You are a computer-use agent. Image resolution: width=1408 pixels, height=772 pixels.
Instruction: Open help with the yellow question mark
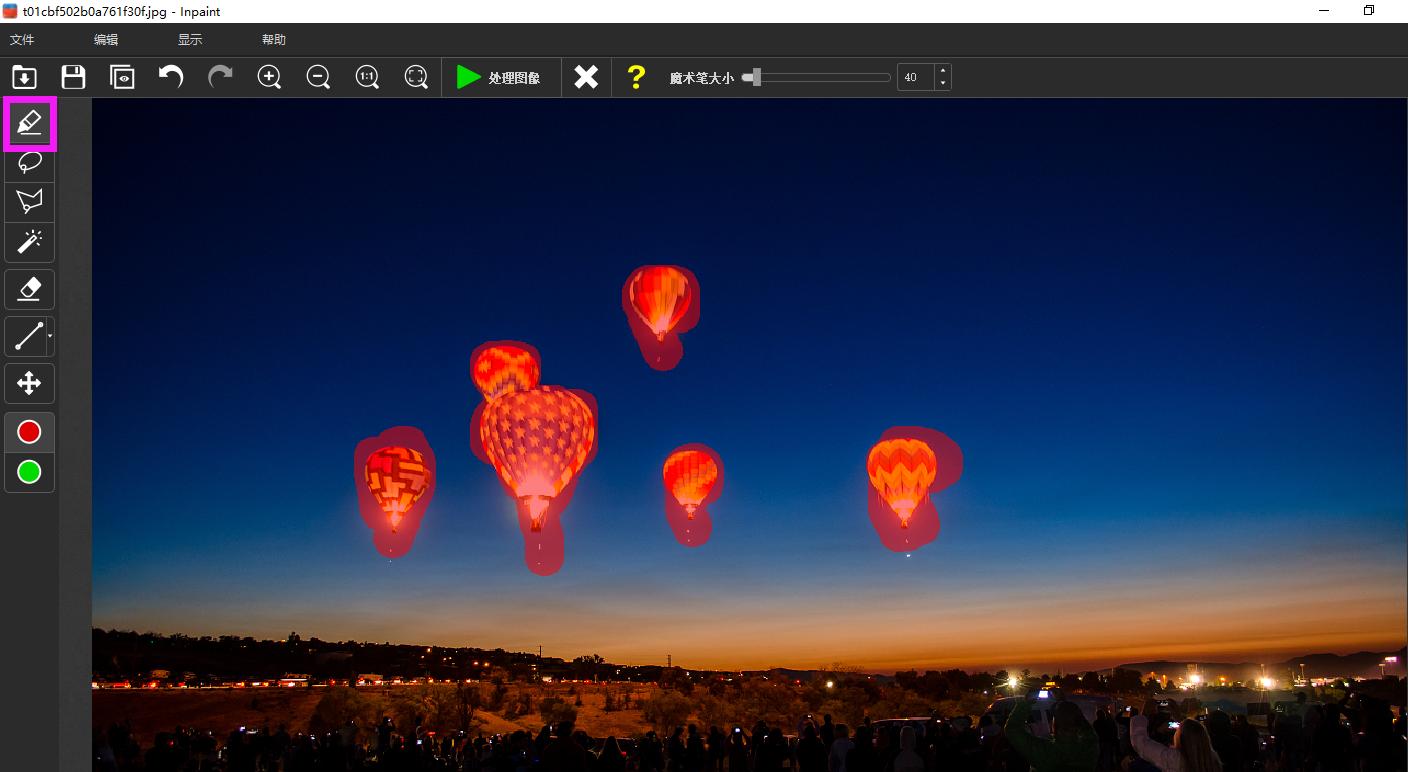[636, 77]
